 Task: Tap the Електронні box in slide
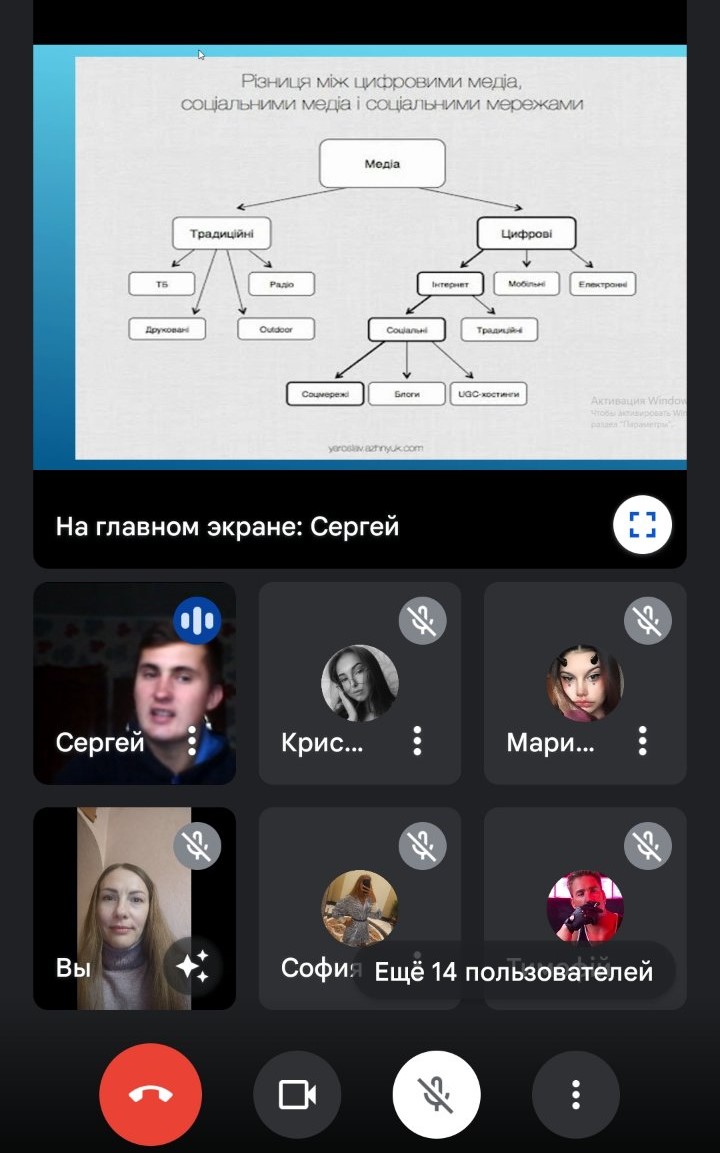click(x=603, y=284)
